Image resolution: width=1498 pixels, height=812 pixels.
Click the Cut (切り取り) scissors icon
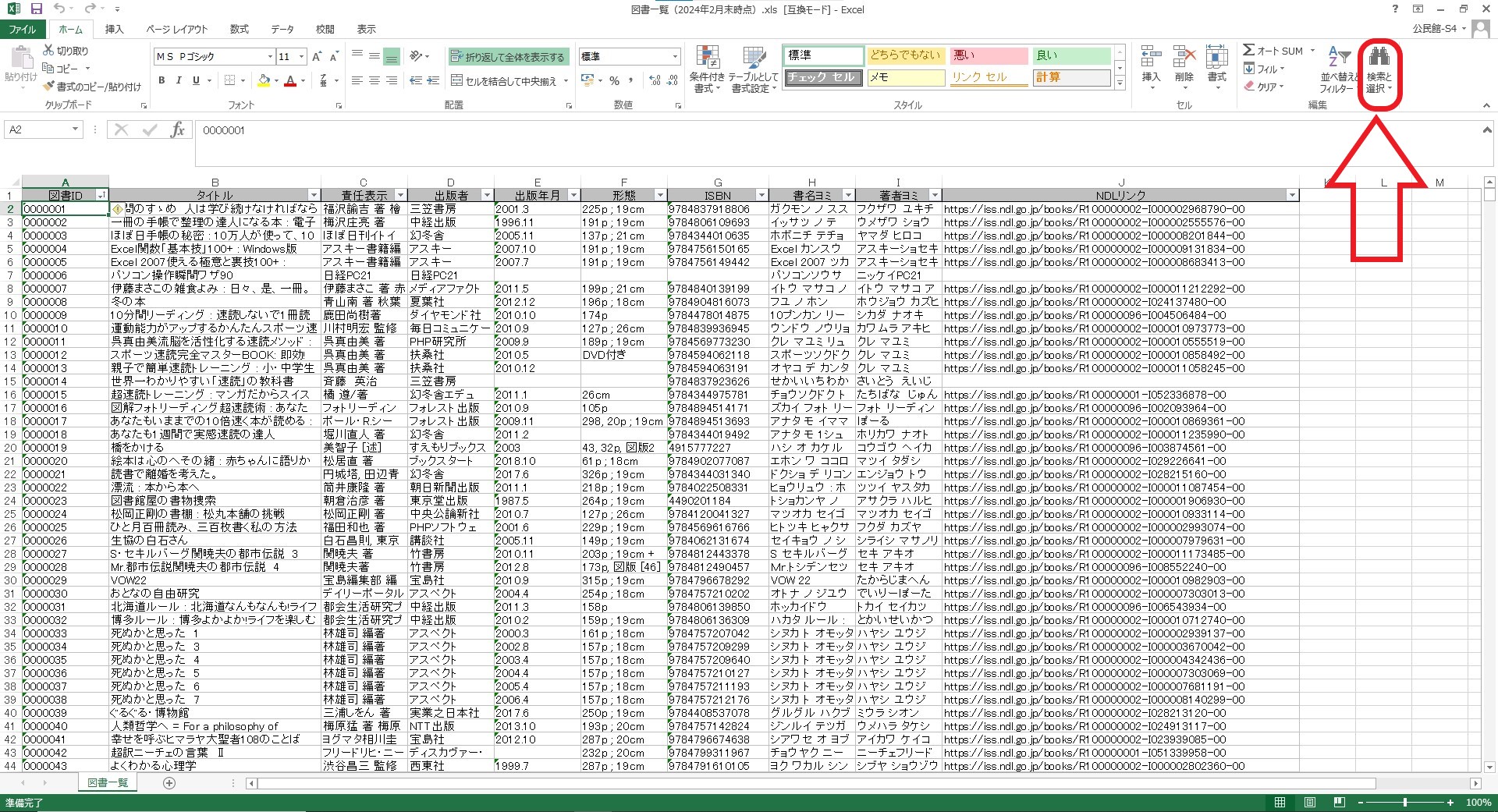[x=49, y=51]
